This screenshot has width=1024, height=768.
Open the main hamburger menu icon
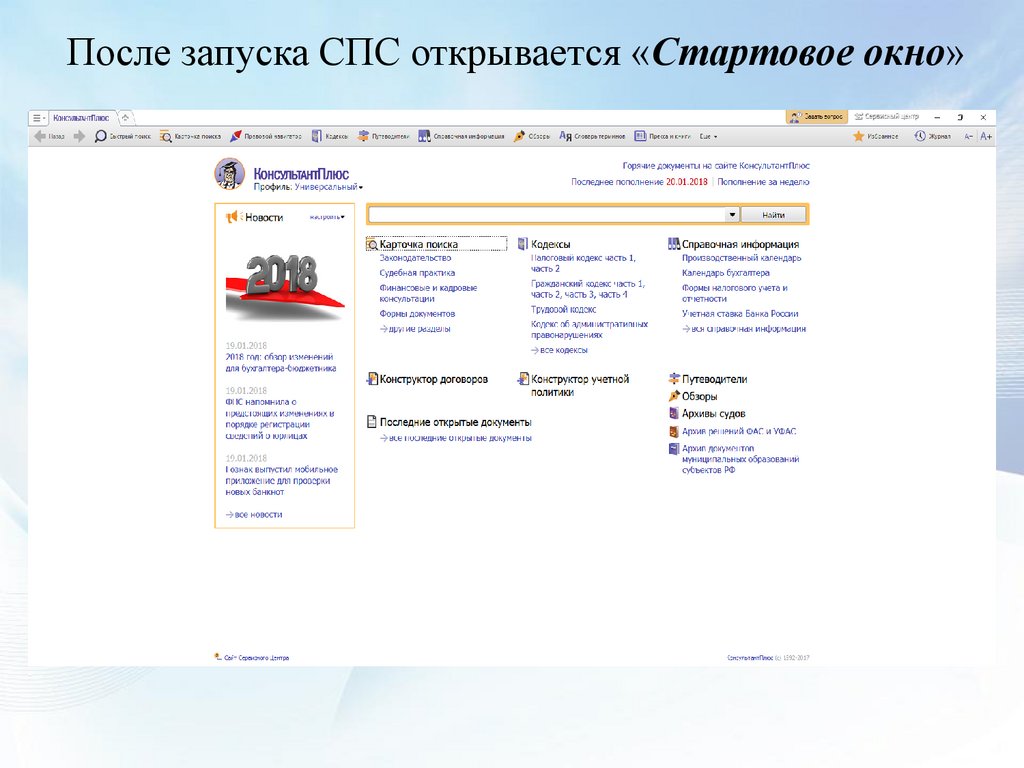pyautogui.click(x=39, y=118)
